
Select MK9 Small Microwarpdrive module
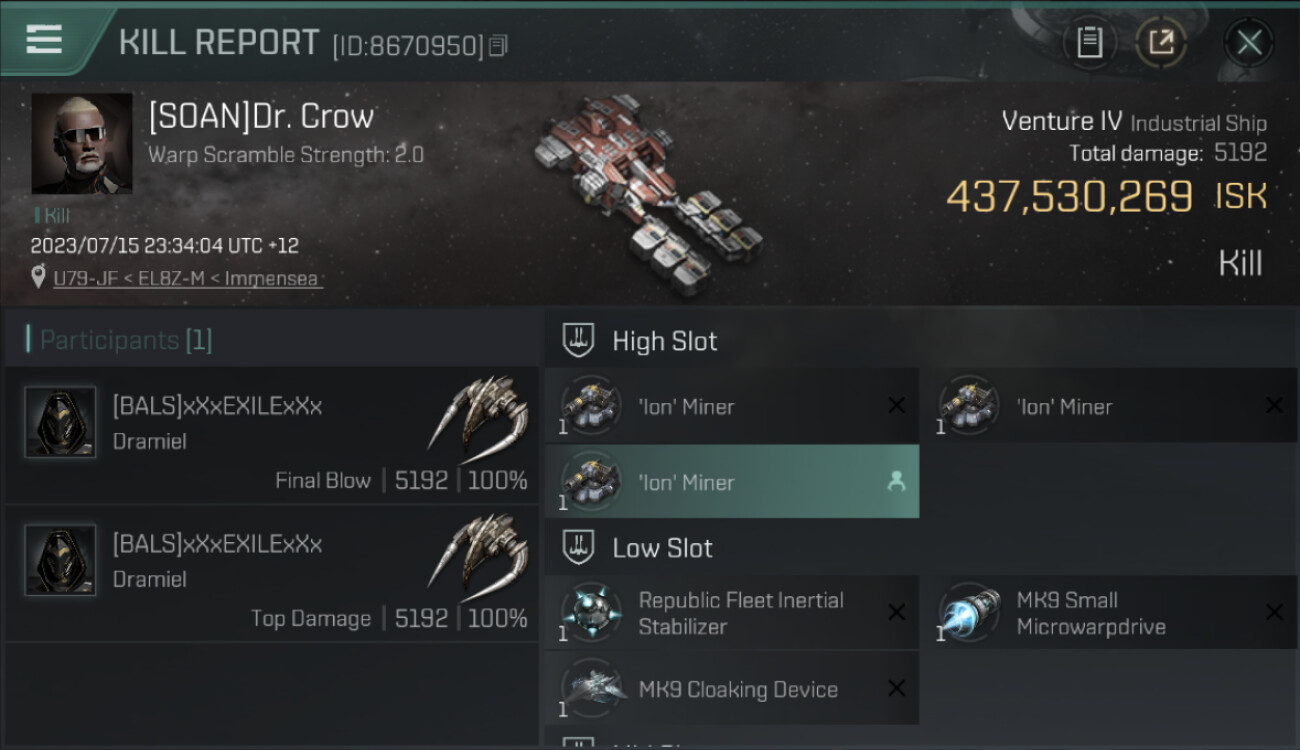coord(1109,612)
